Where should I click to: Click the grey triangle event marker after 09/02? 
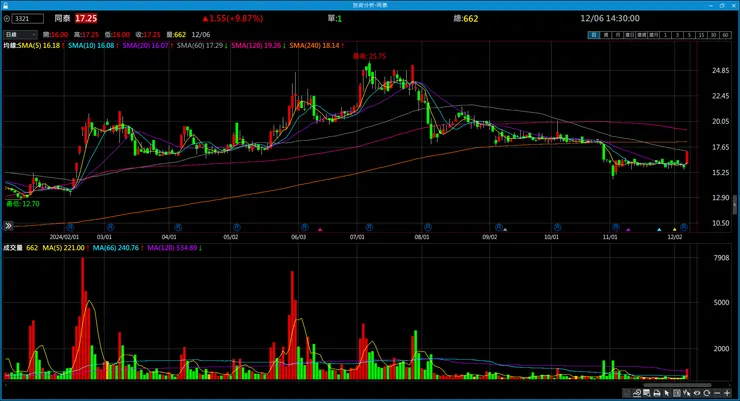[505, 229]
